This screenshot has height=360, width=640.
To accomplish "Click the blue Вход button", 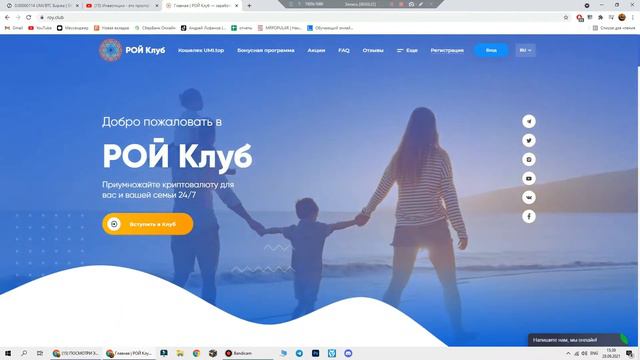I will (x=491, y=50).
